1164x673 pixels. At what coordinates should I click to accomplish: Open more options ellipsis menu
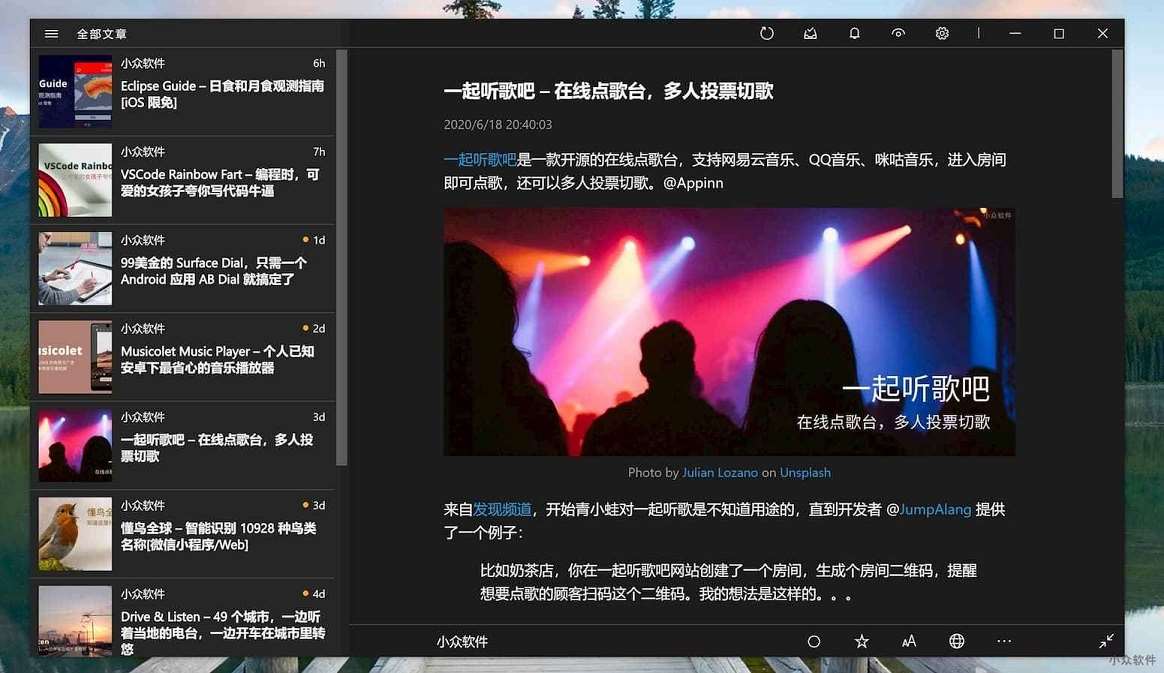tap(1004, 641)
